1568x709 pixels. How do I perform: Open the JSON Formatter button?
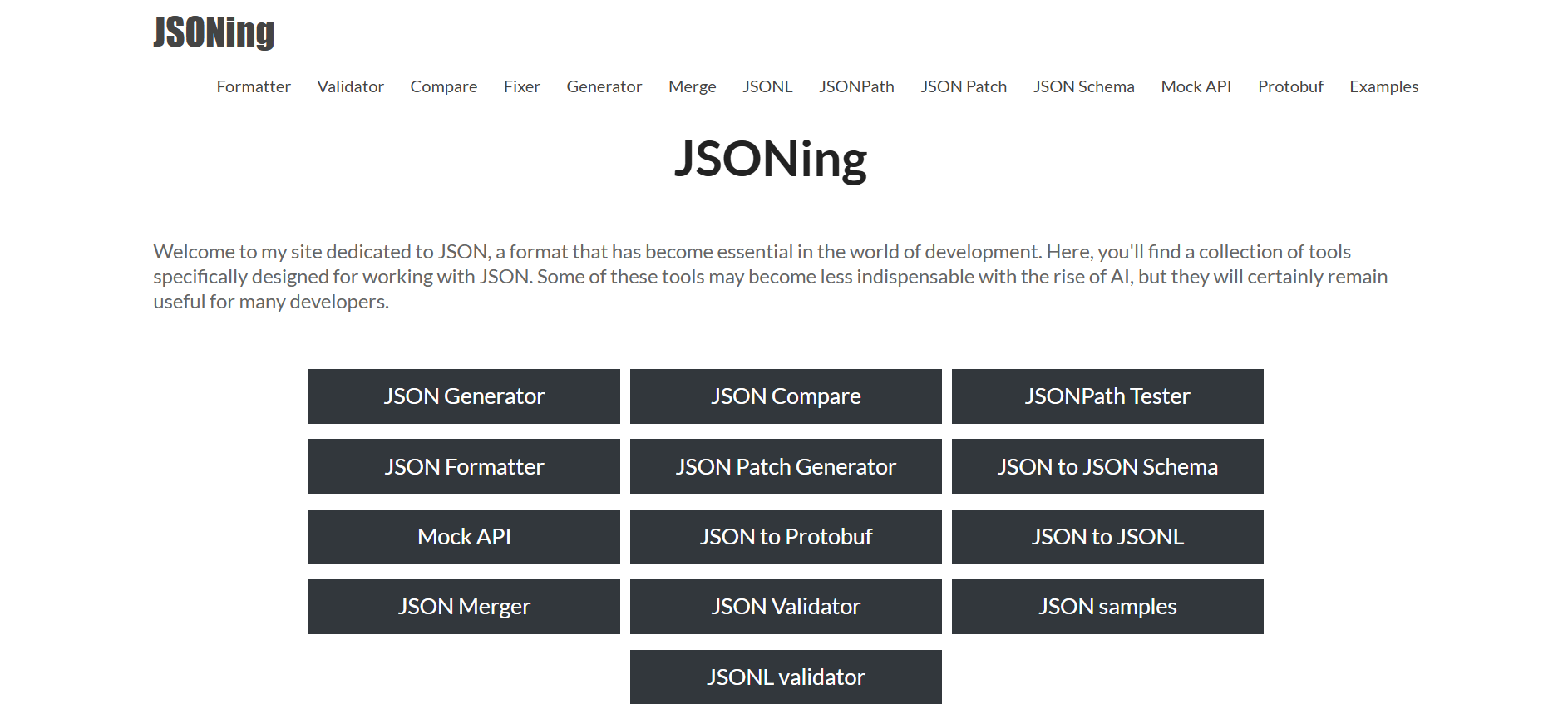pos(464,466)
